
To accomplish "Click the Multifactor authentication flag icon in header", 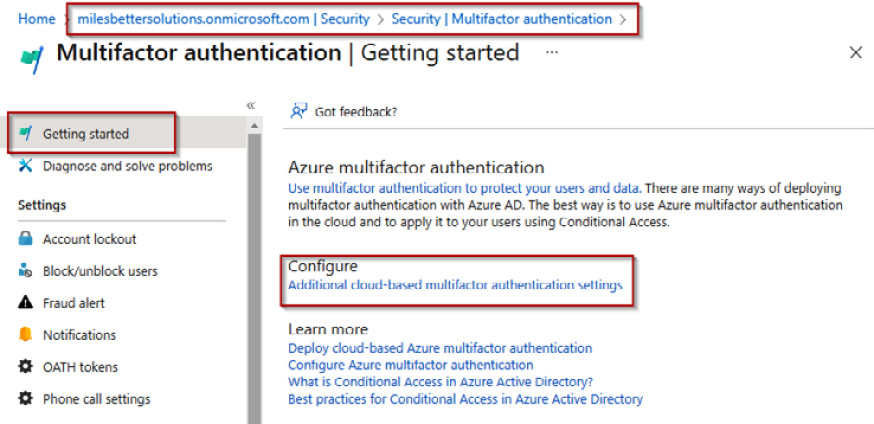I will pos(32,60).
